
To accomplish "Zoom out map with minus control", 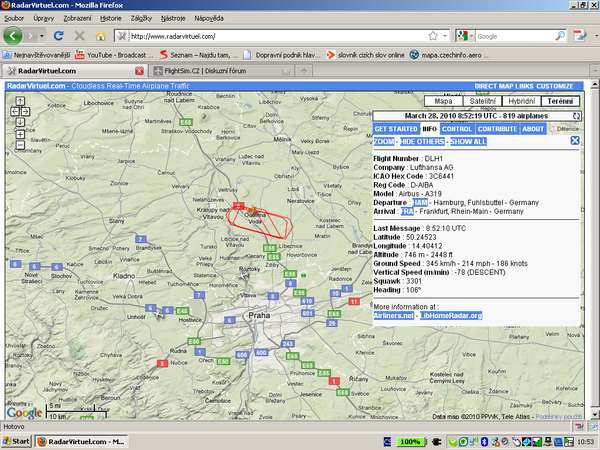I will pos(20,145).
